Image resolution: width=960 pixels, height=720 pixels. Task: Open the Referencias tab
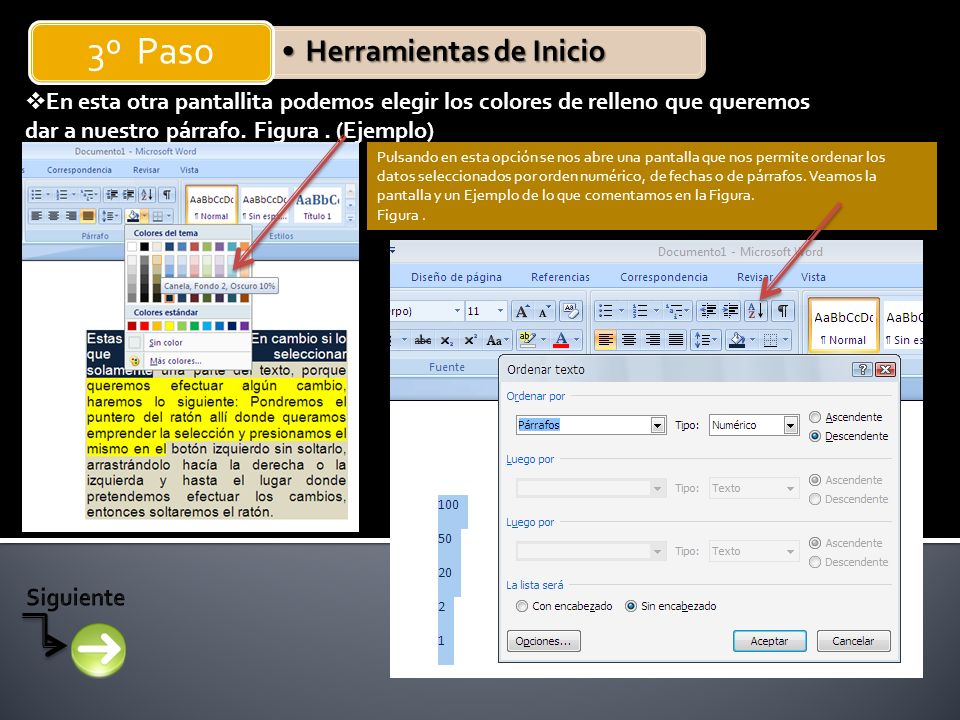pos(560,277)
